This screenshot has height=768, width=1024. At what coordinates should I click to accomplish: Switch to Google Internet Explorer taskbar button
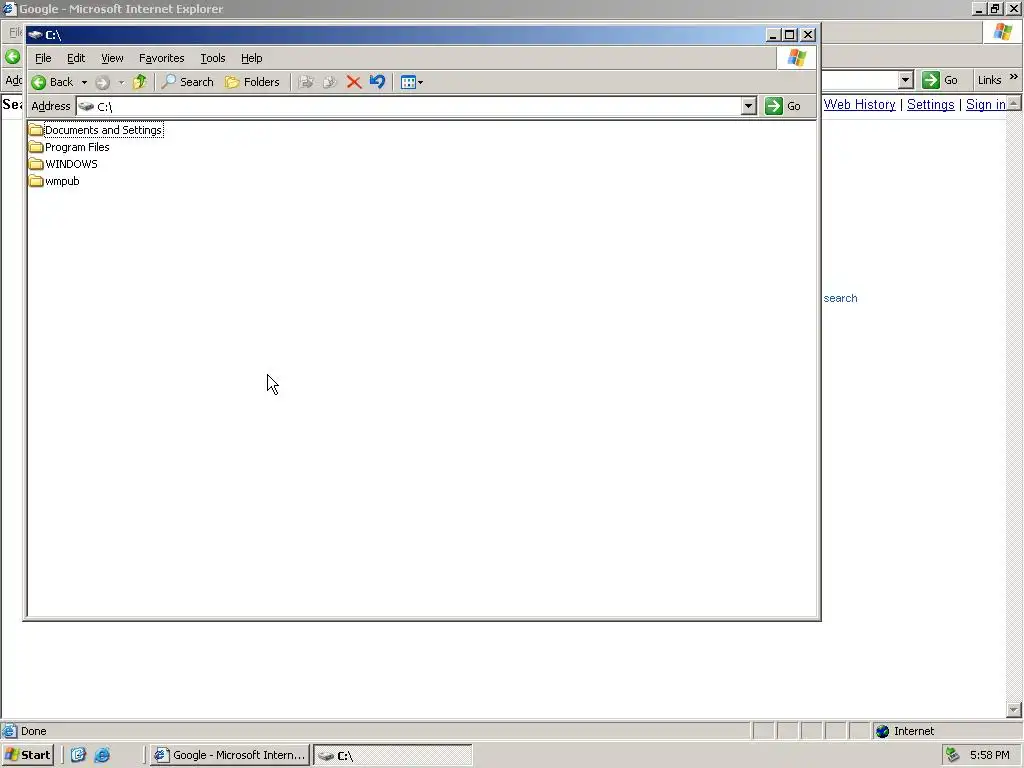pos(230,755)
